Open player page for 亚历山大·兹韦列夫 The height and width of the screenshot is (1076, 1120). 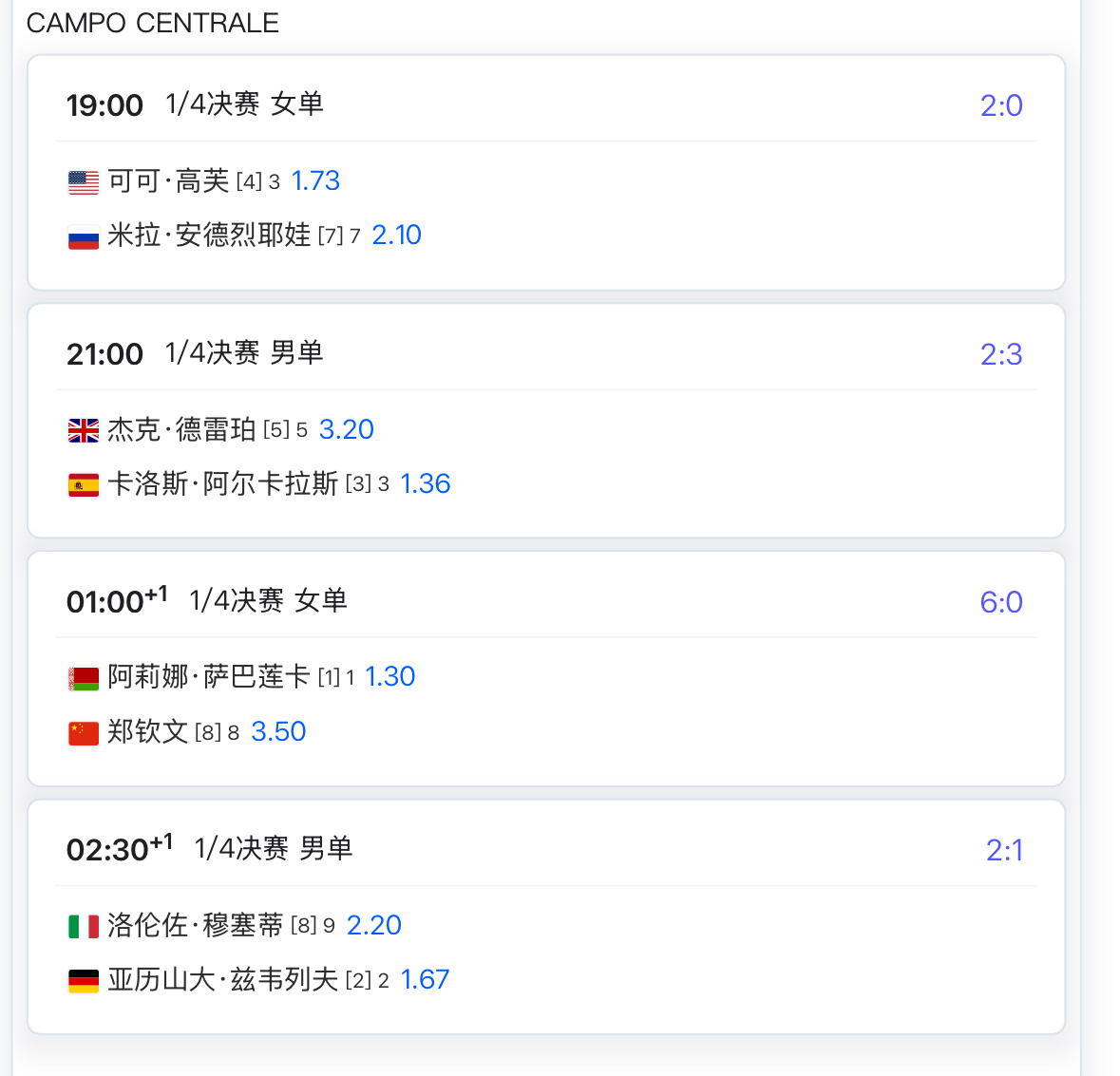coord(223,980)
